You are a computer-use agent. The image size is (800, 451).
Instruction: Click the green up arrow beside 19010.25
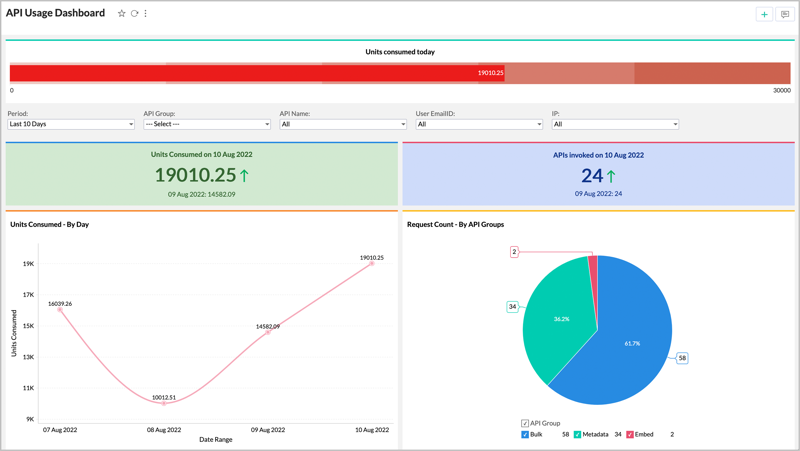(x=244, y=176)
